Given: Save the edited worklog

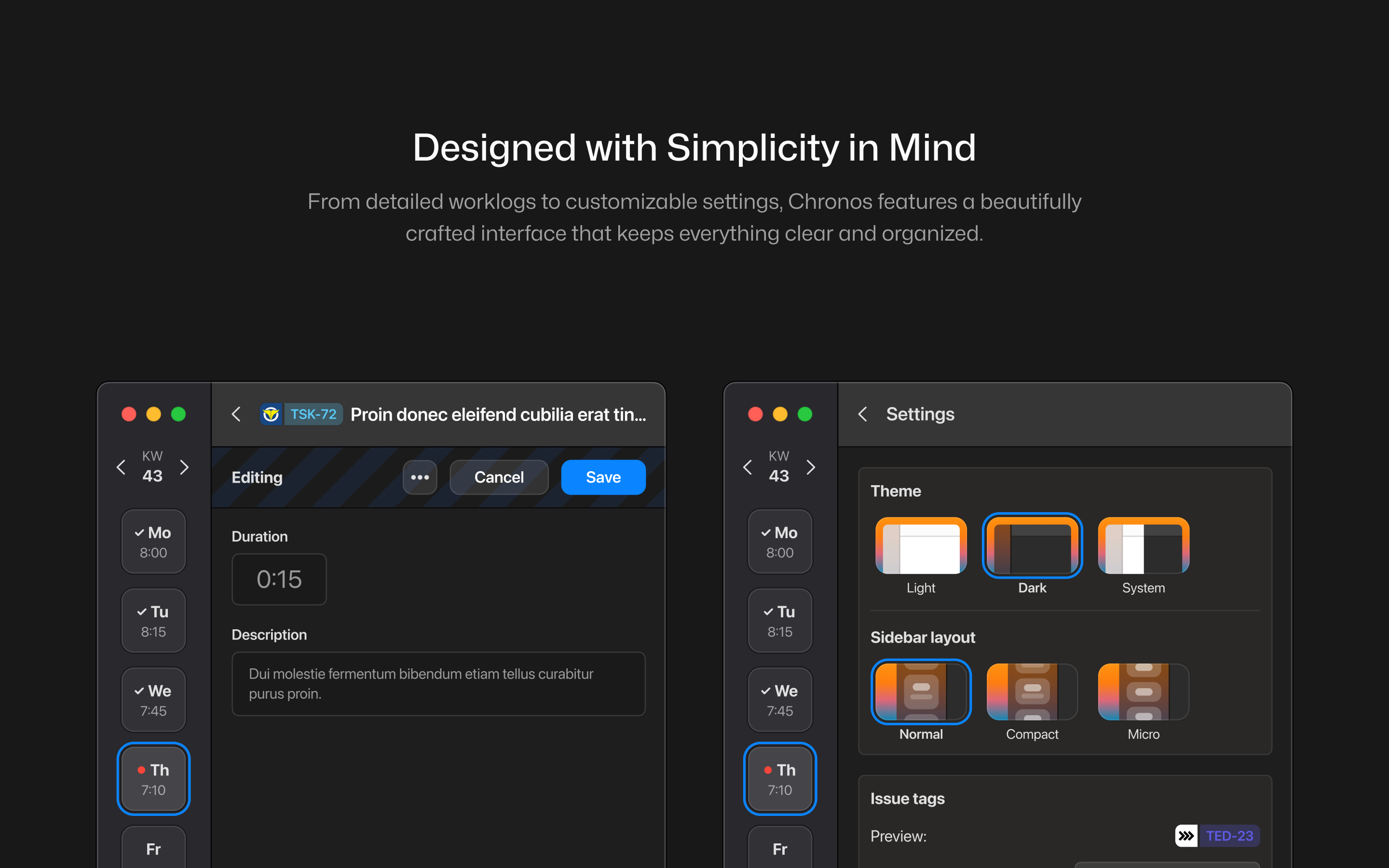Looking at the screenshot, I should [603, 477].
